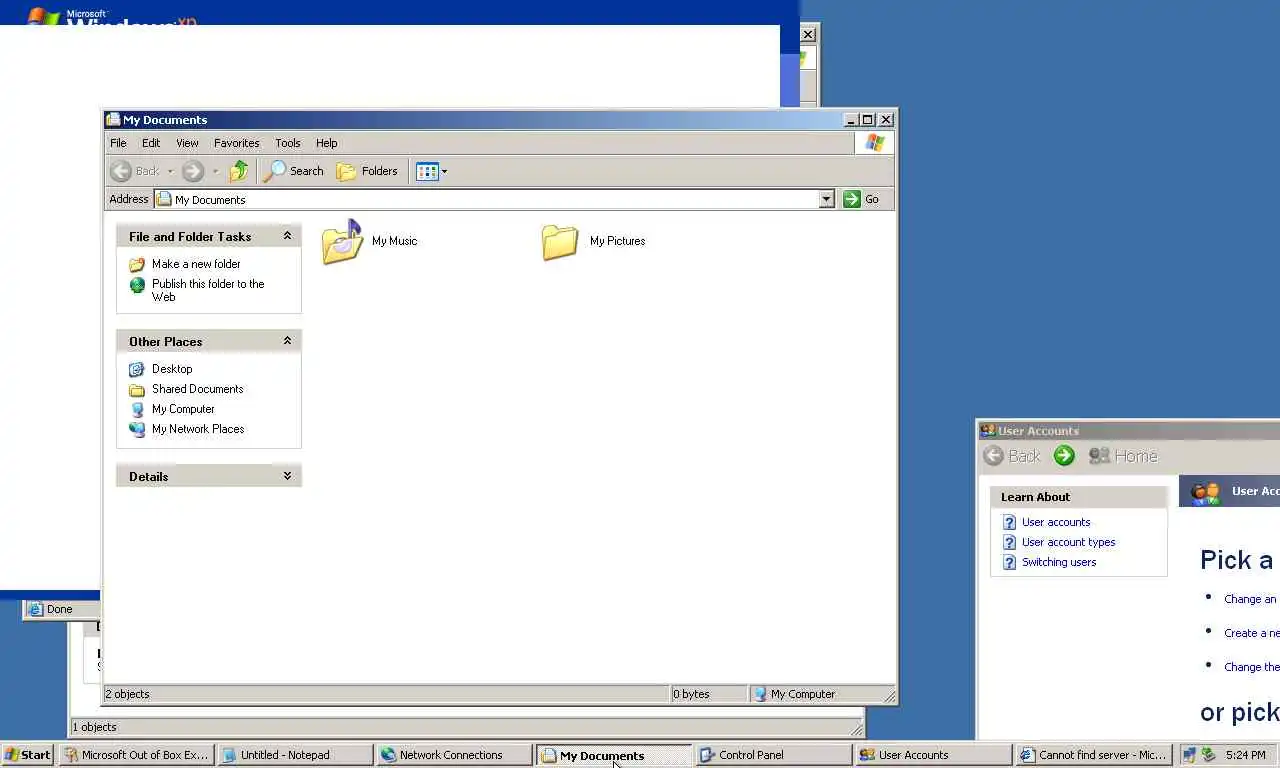
Task: Open the Forward history dropdown arrow
Action: pos(215,171)
